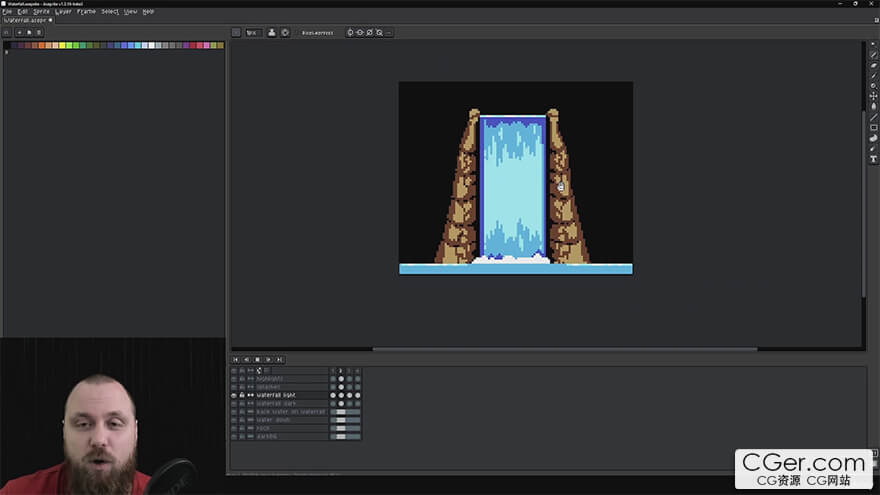Select frame 4 cel of waterfall light layer
This screenshot has height=495, width=880.
click(358, 395)
